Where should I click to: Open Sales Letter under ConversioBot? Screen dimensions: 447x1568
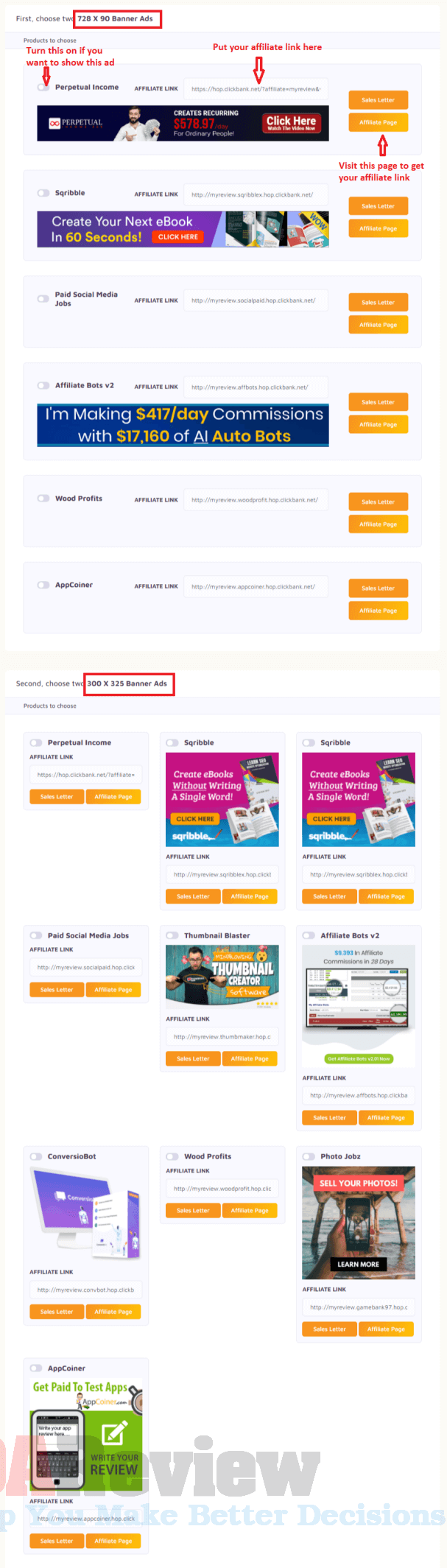[57, 1312]
